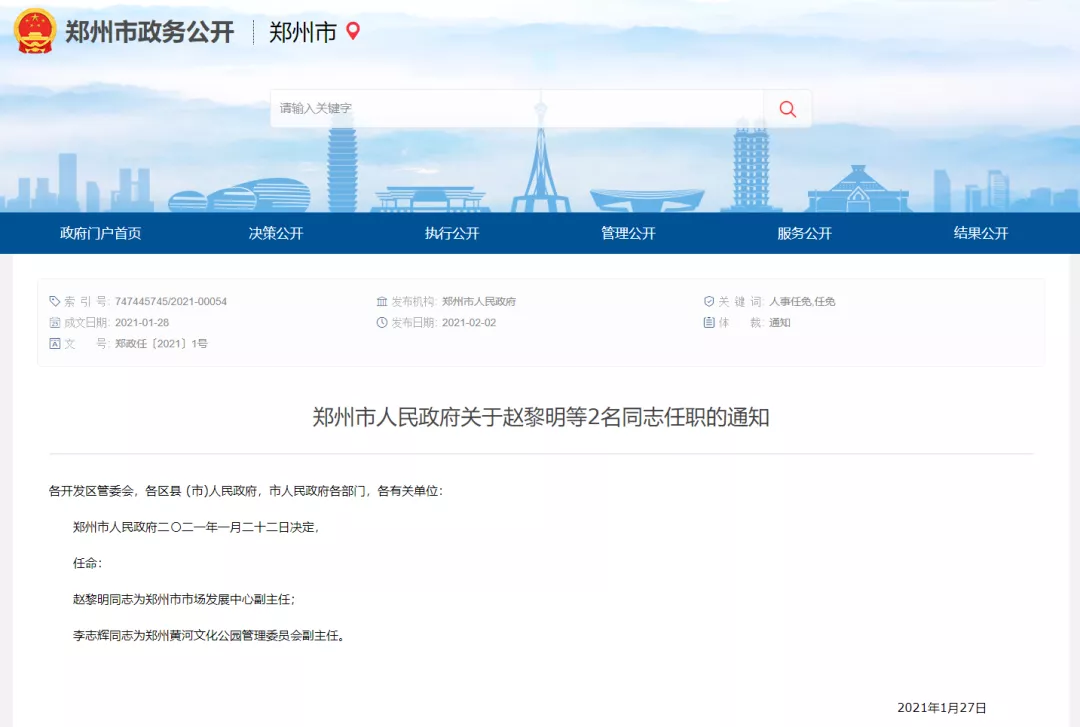Select 管理公开 in the navigation bar
Image resolution: width=1080 pixels, height=727 pixels.
pyautogui.click(x=628, y=234)
